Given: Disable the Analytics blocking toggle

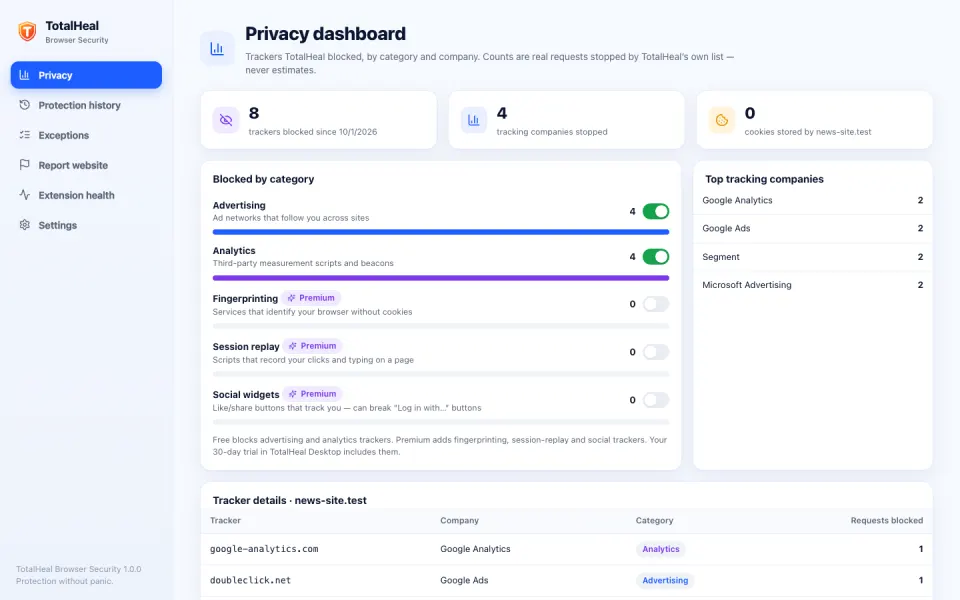Looking at the screenshot, I should pos(656,257).
